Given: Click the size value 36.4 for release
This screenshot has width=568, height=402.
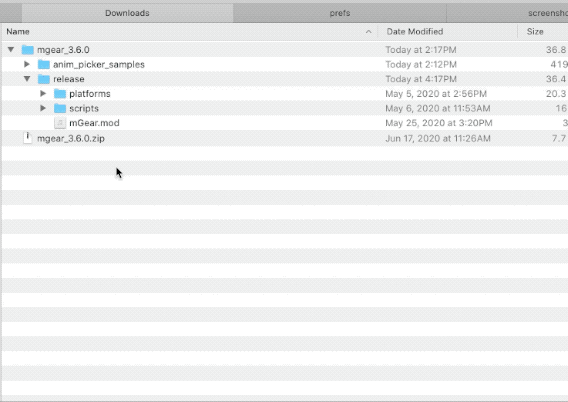Looking at the screenshot, I should click(x=556, y=79).
